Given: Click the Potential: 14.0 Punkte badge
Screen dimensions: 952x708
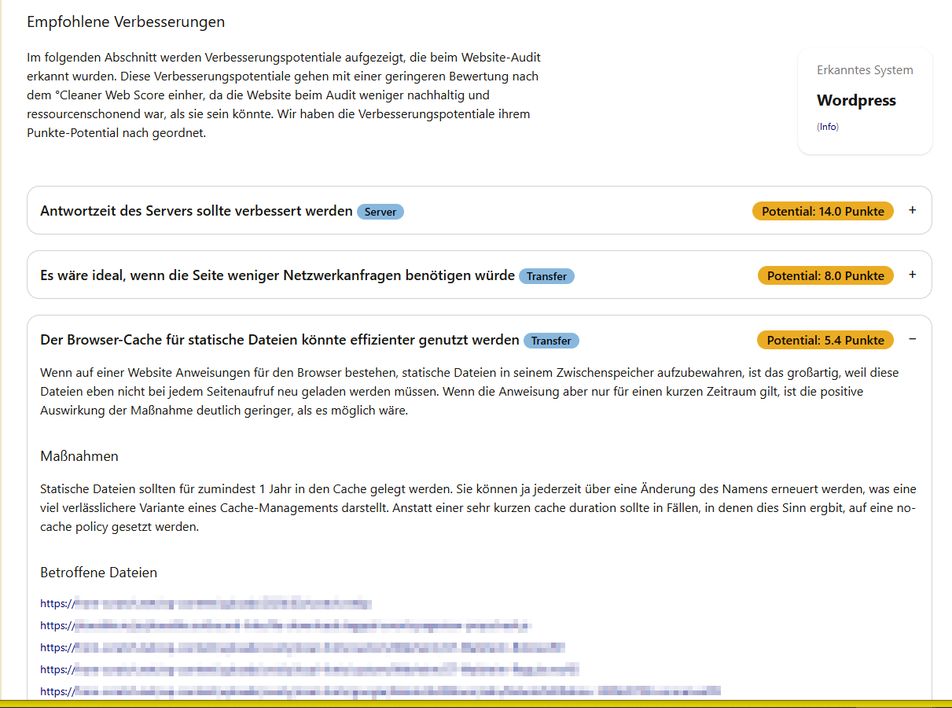Looking at the screenshot, I should pos(823,211).
